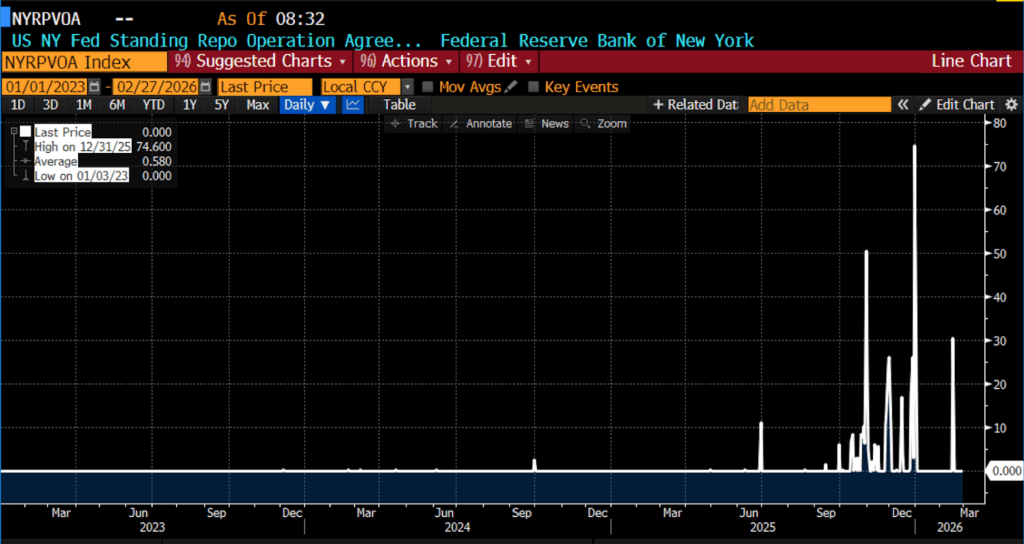Screen dimensions: 1024x544
Task: Click the Edit Chart button
Action: (957, 105)
